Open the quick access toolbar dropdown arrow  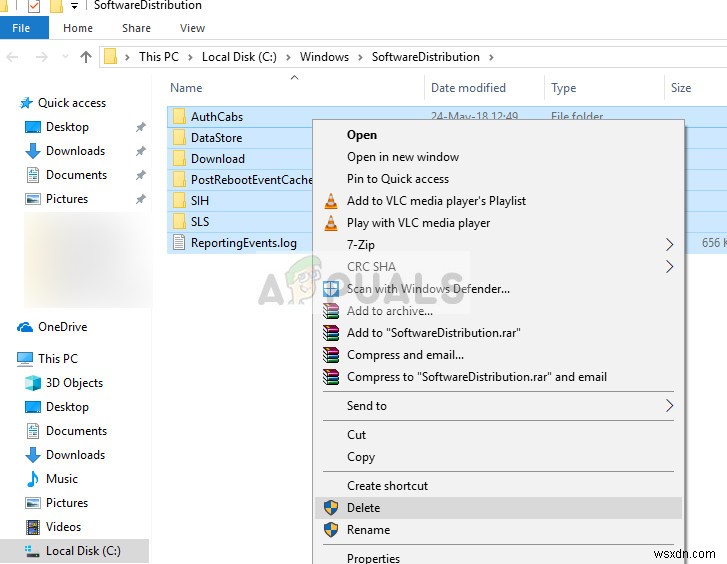click(74, 6)
